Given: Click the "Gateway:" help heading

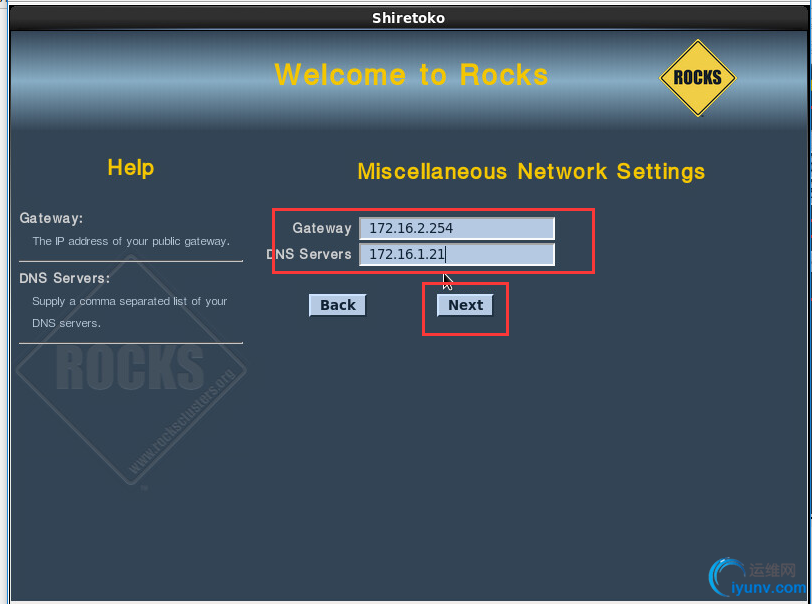Looking at the screenshot, I should (51, 218).
